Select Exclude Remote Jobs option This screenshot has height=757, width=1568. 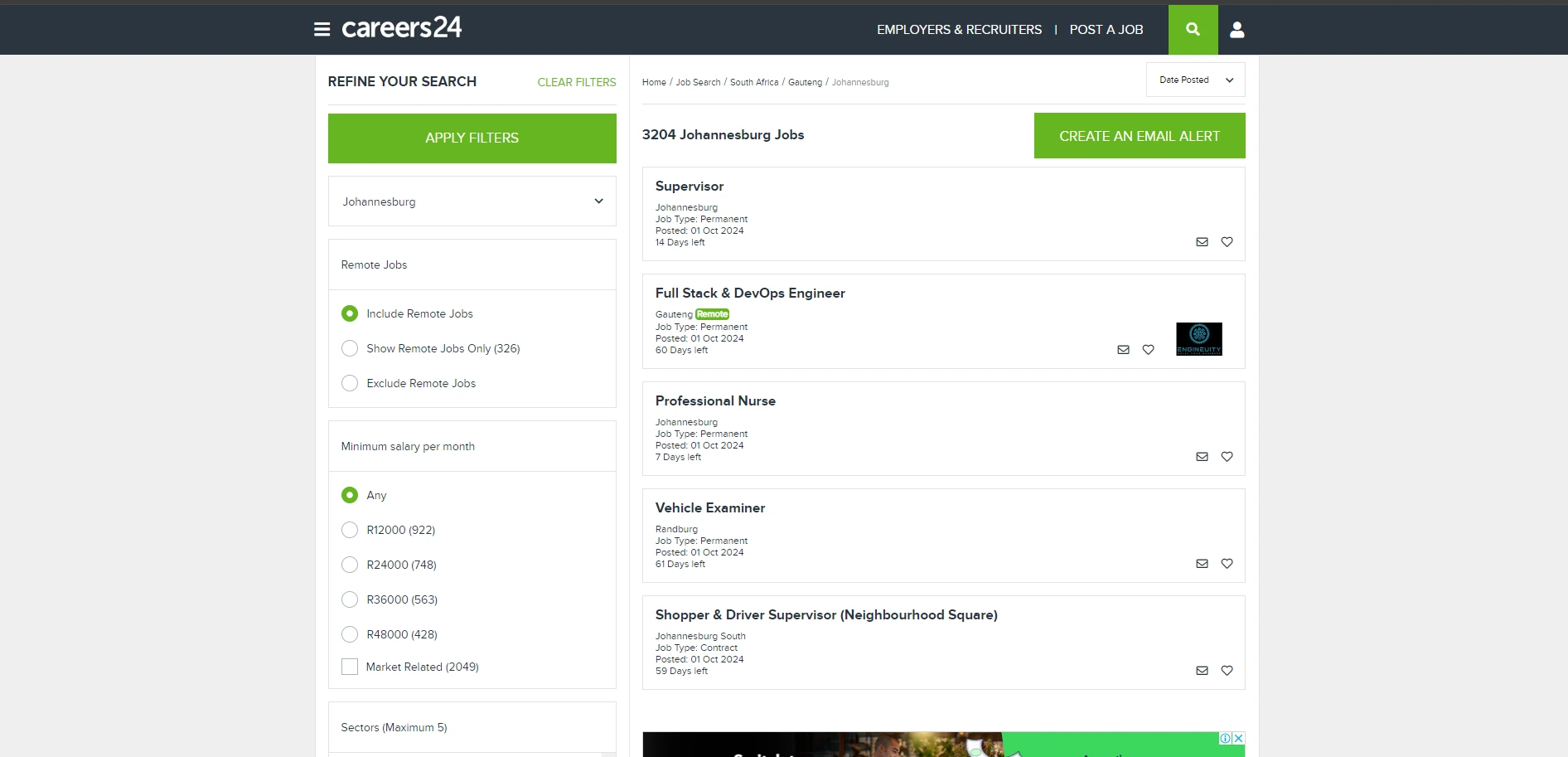tap(350, 383)
